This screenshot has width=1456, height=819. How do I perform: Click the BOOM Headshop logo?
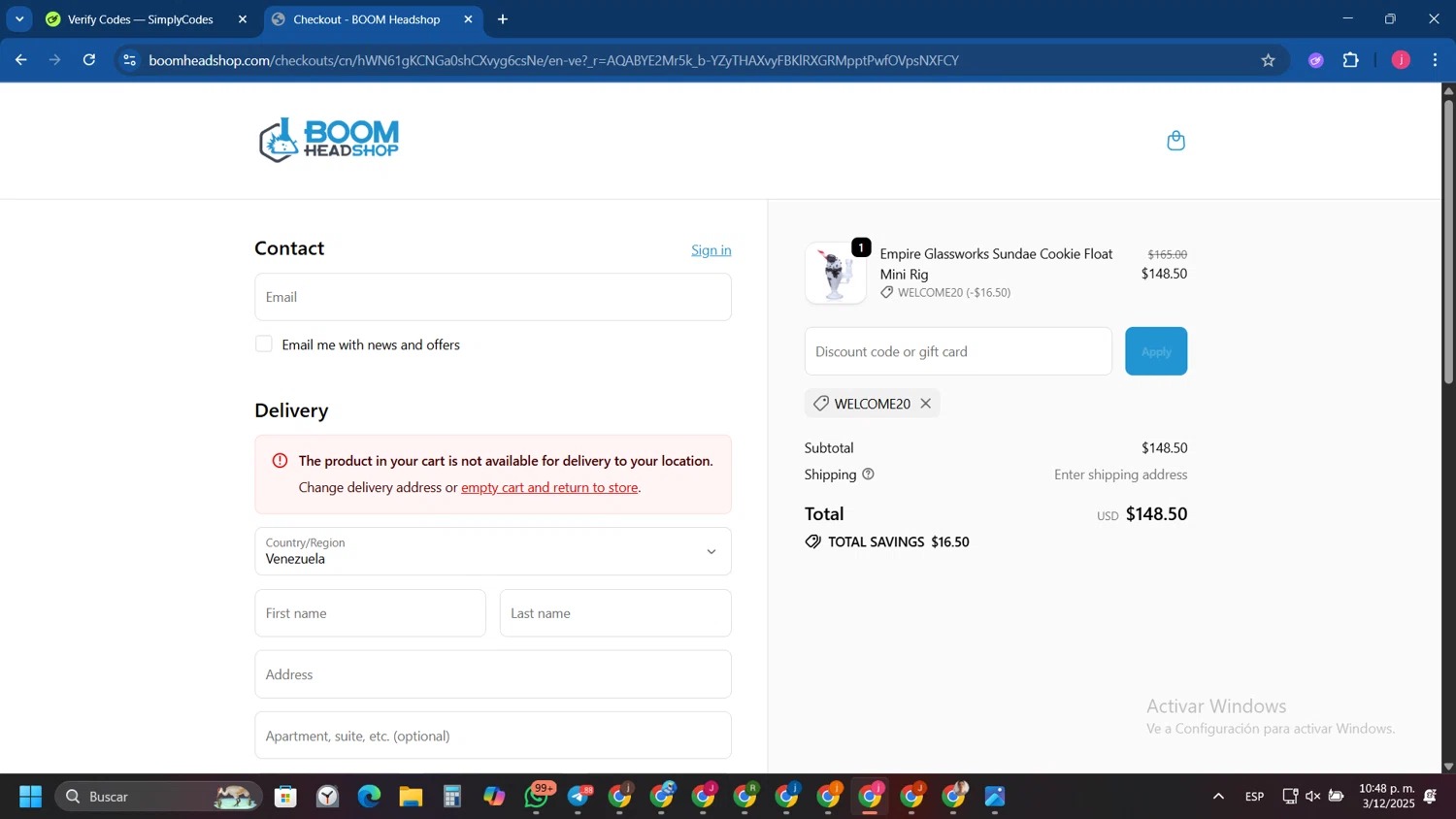(329, 141)
